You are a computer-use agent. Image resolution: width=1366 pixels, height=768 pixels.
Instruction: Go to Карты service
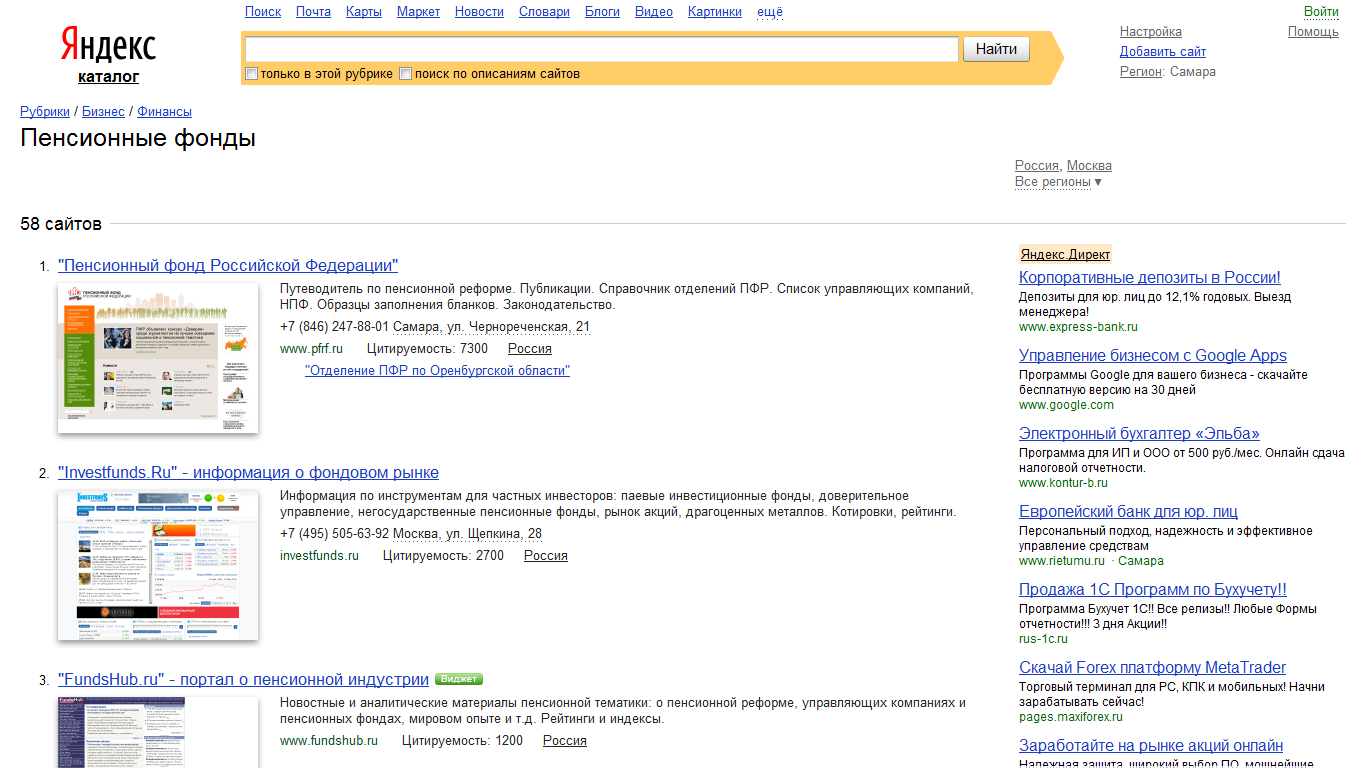point(364,12)
